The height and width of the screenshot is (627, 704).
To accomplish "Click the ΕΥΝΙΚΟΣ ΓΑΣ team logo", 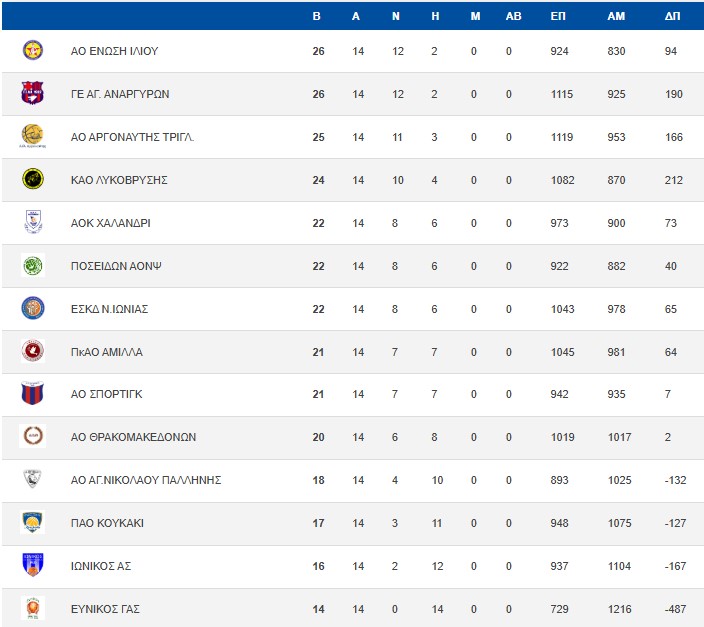I will pos(33,608).
